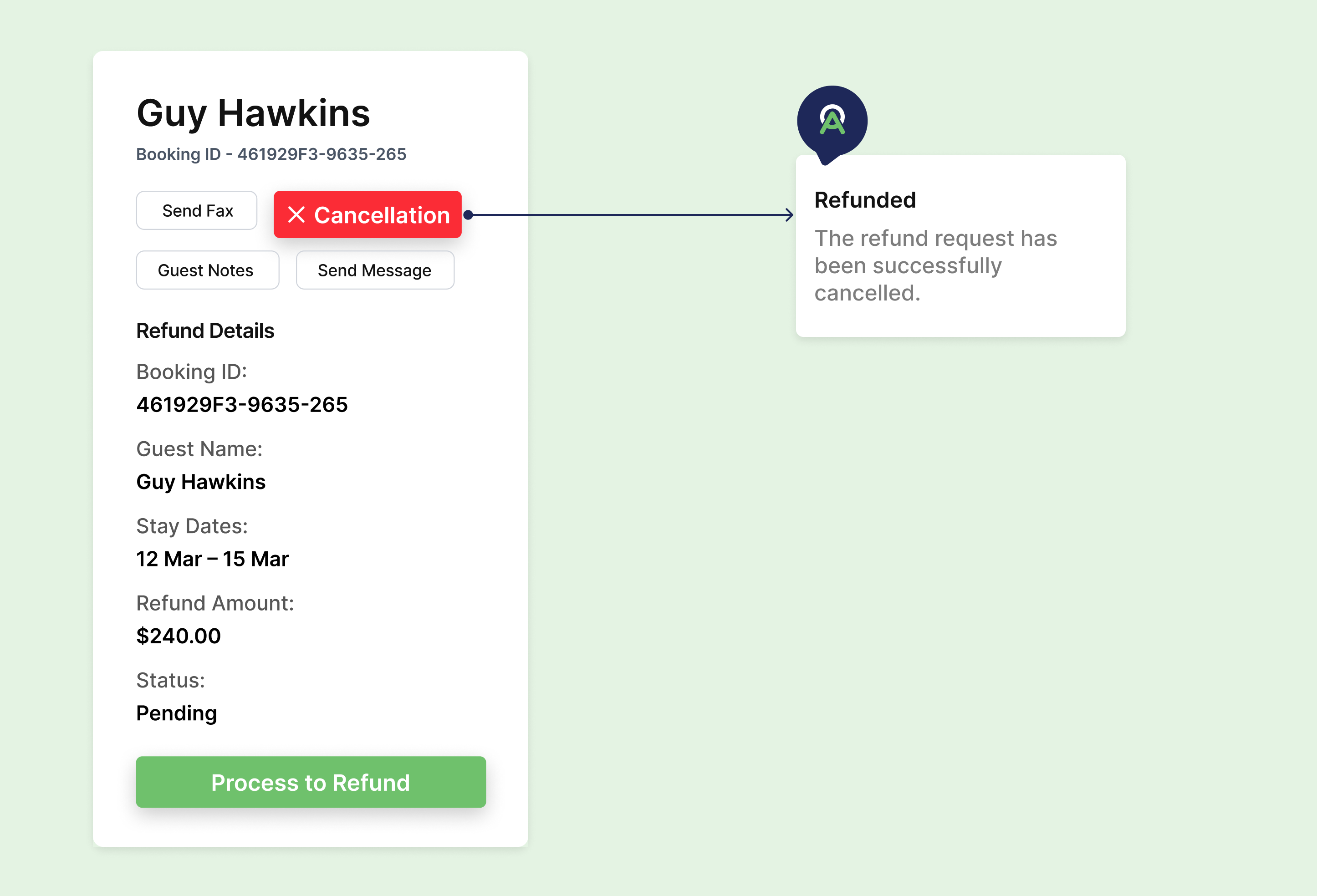Click the Pending status label

[x=176, y=713]
